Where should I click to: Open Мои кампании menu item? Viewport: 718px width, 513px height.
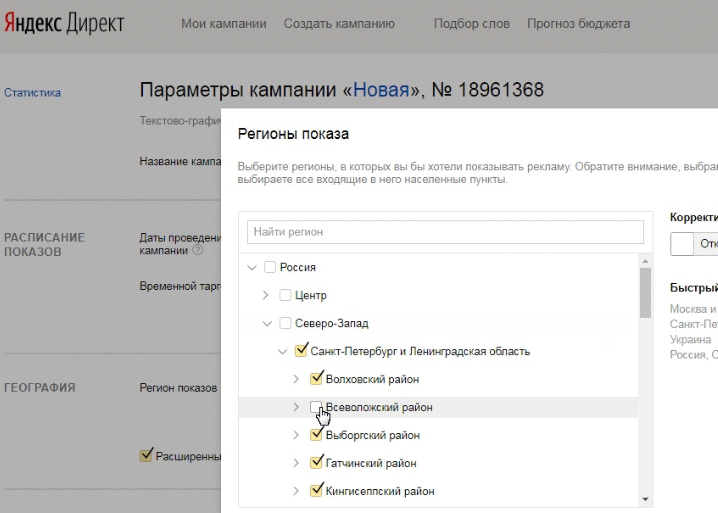223,24
